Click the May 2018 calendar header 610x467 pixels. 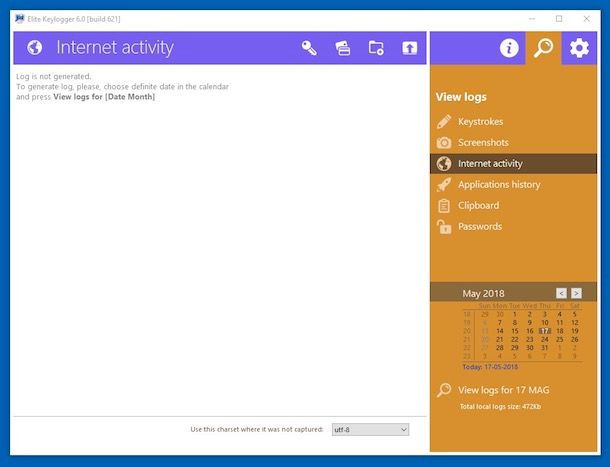pyautogui.click(x=483, y=293)
